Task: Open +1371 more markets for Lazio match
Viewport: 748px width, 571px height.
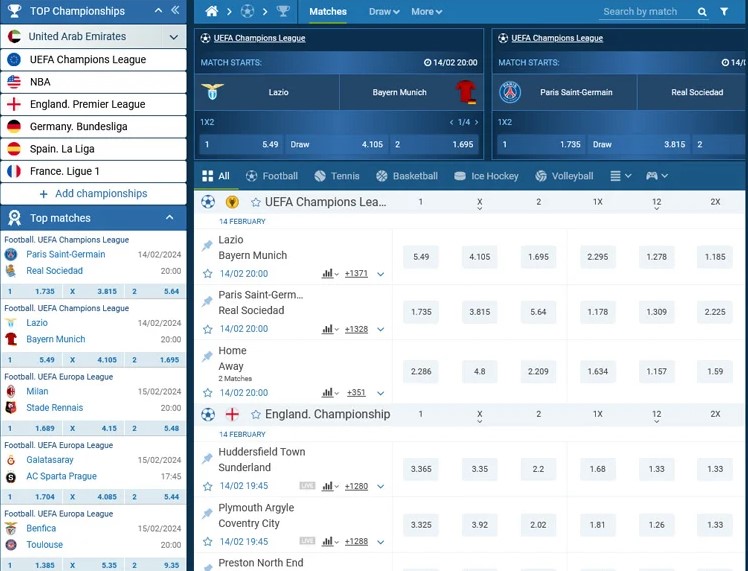Action: pyautogui.click(x=356, y=274)
